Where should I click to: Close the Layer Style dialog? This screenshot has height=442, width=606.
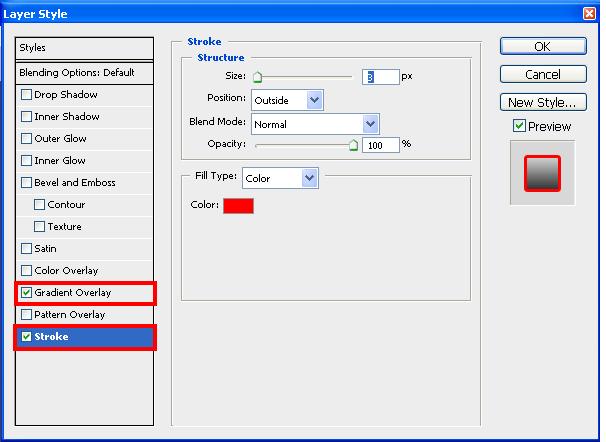(589, 12)
